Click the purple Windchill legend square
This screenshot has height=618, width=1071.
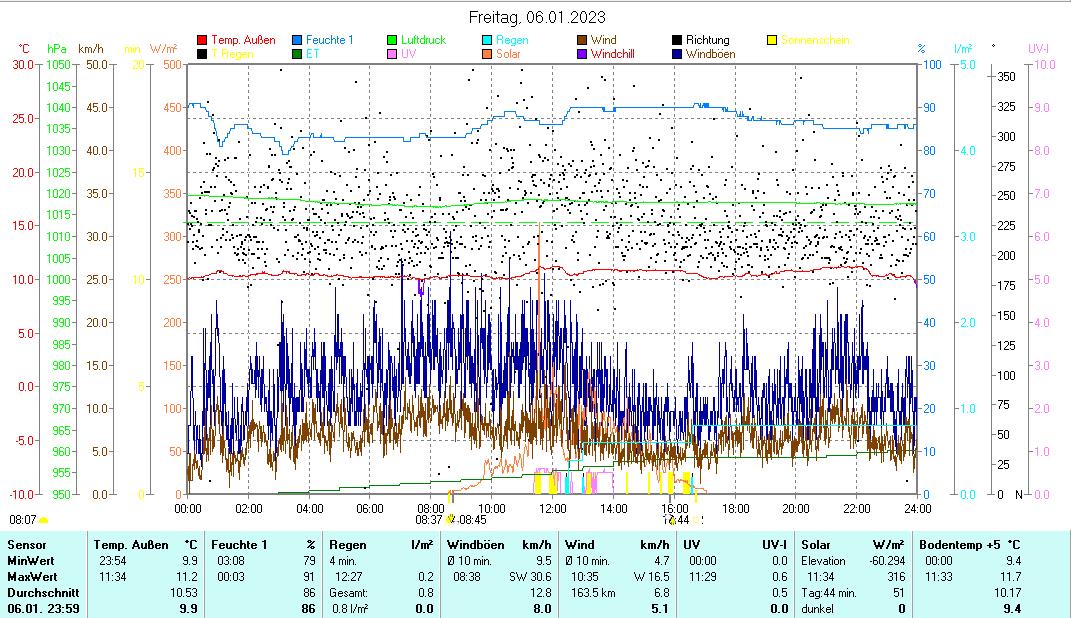coord(582,54)
